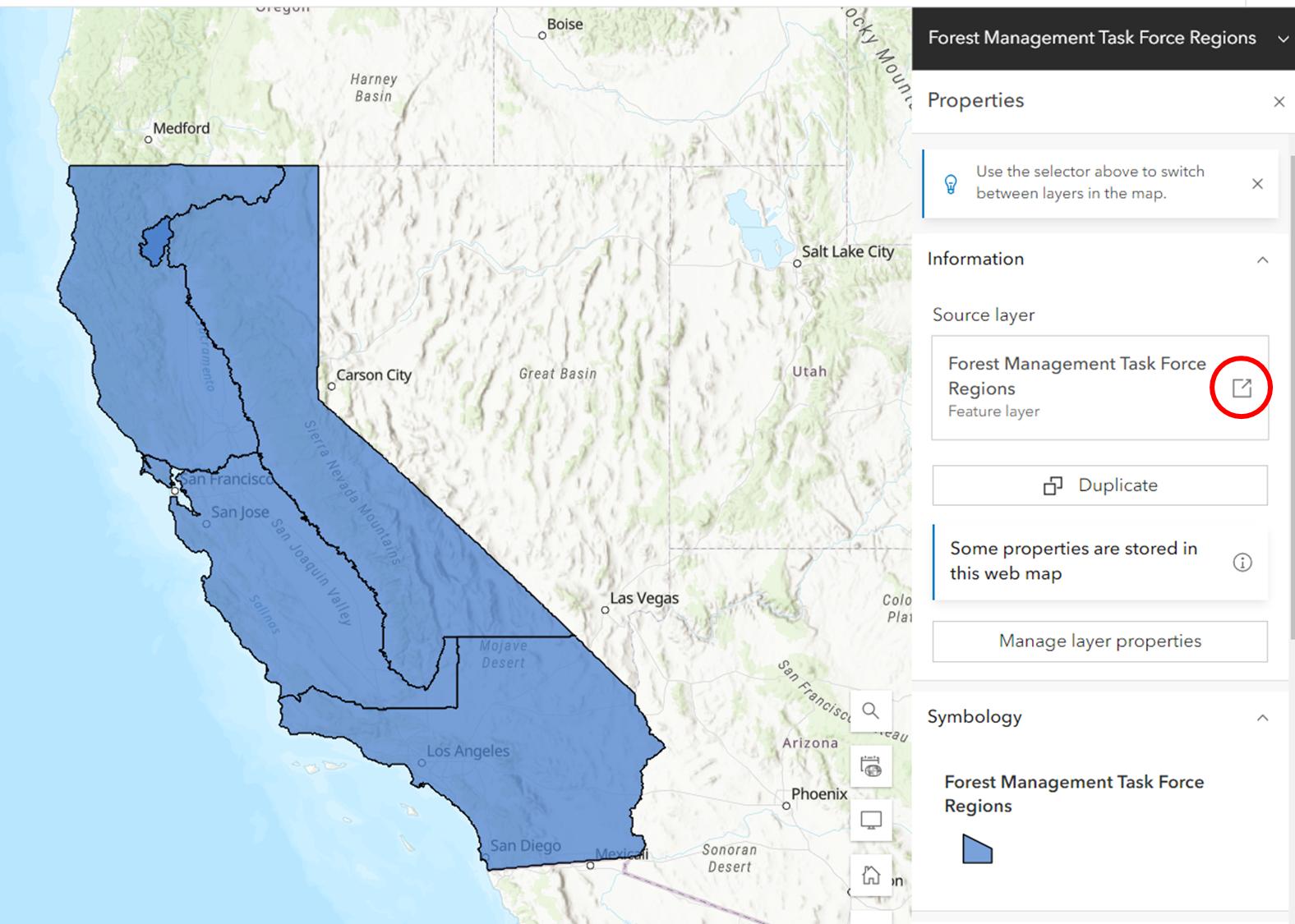Click the Some properties are stored notice
Viewport: 1295px width, 924px height.
1100,562
